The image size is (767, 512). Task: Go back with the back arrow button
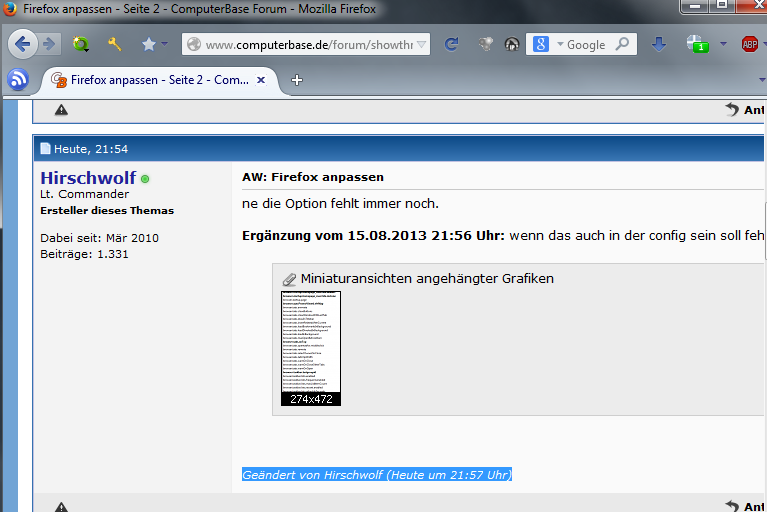tap(22, 45)
